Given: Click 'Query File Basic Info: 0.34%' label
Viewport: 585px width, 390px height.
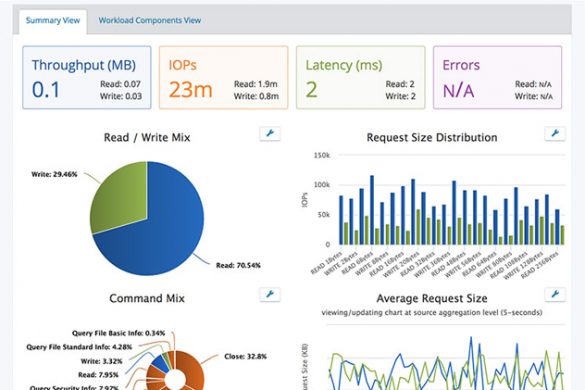Looking at the screenshot, I should pos(118,333).
